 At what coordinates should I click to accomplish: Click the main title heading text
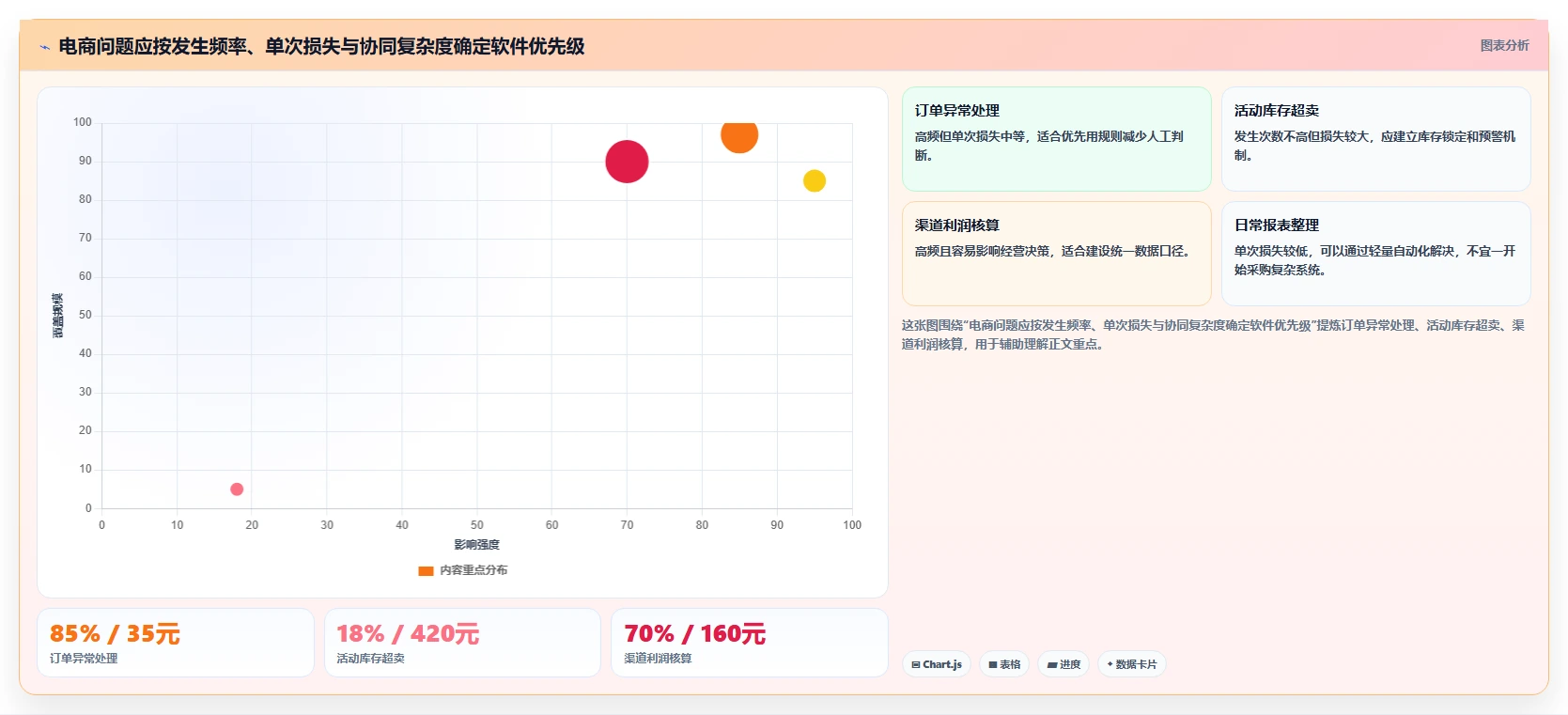(x=321, y=46)
